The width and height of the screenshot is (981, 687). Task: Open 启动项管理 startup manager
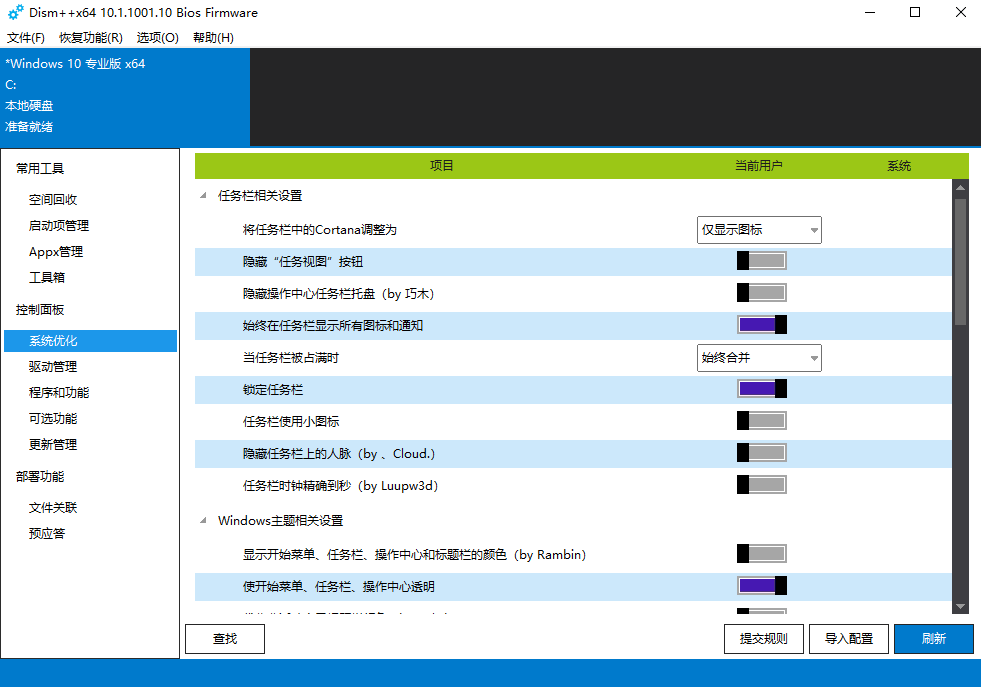coord(63,225)
